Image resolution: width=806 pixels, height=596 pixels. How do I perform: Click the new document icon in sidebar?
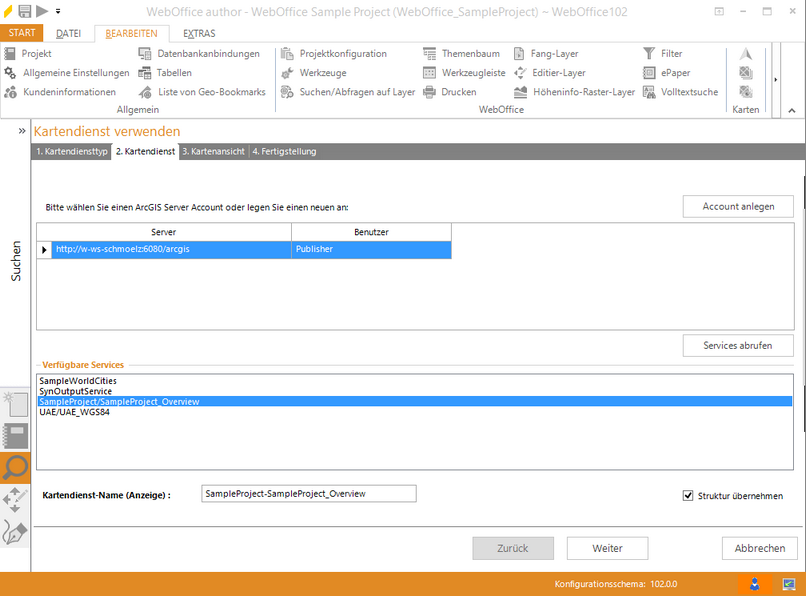coord(15,403)
